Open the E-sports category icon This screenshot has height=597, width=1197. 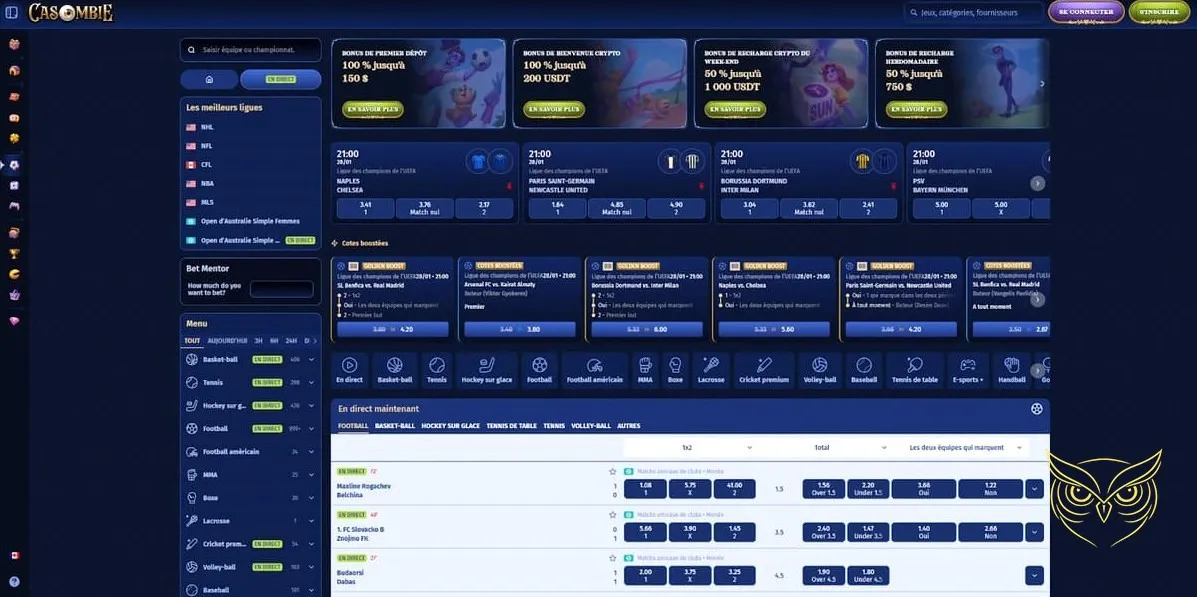(966, 368)
